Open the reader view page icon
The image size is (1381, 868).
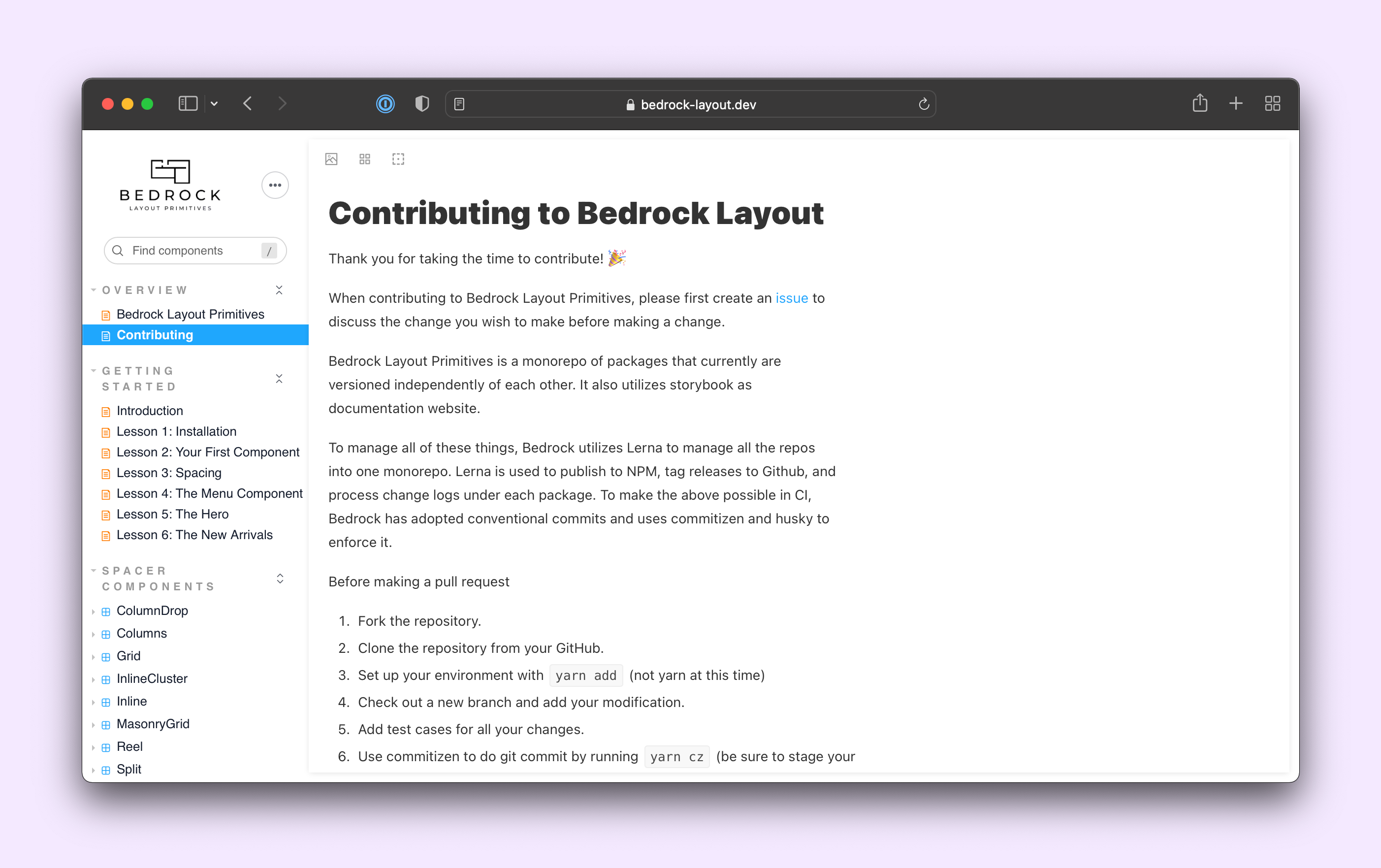[459, 104]
